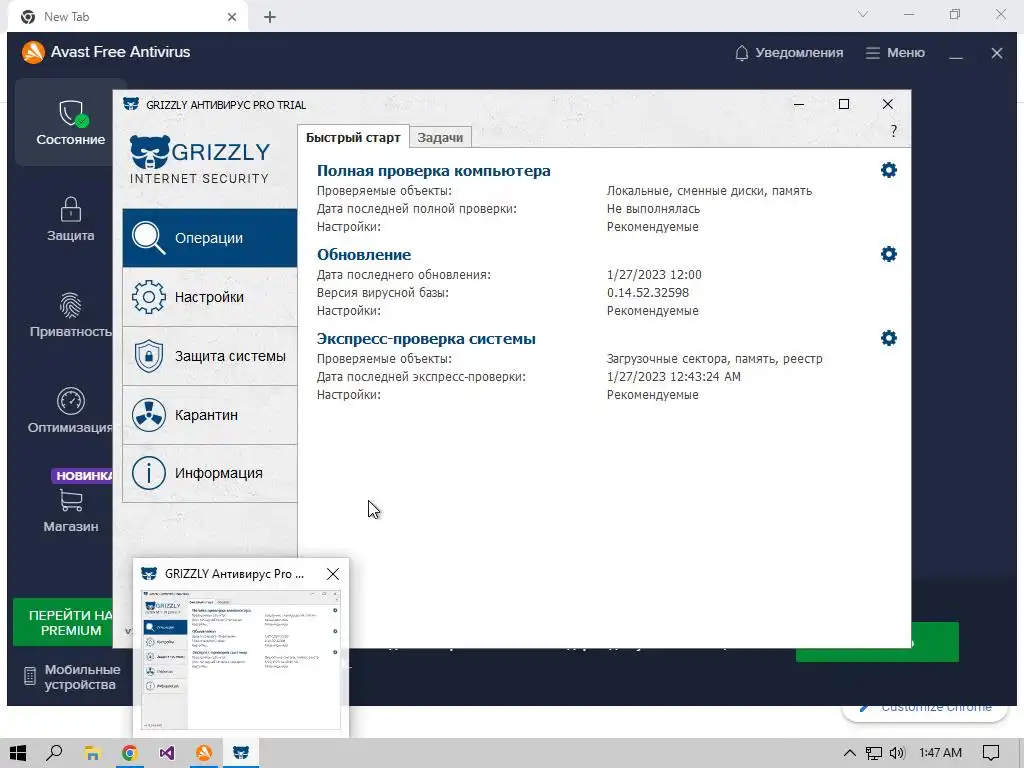This screenshot has width=1024, height=768.
Task: Open Windows notification center icon
Action: 991,753
